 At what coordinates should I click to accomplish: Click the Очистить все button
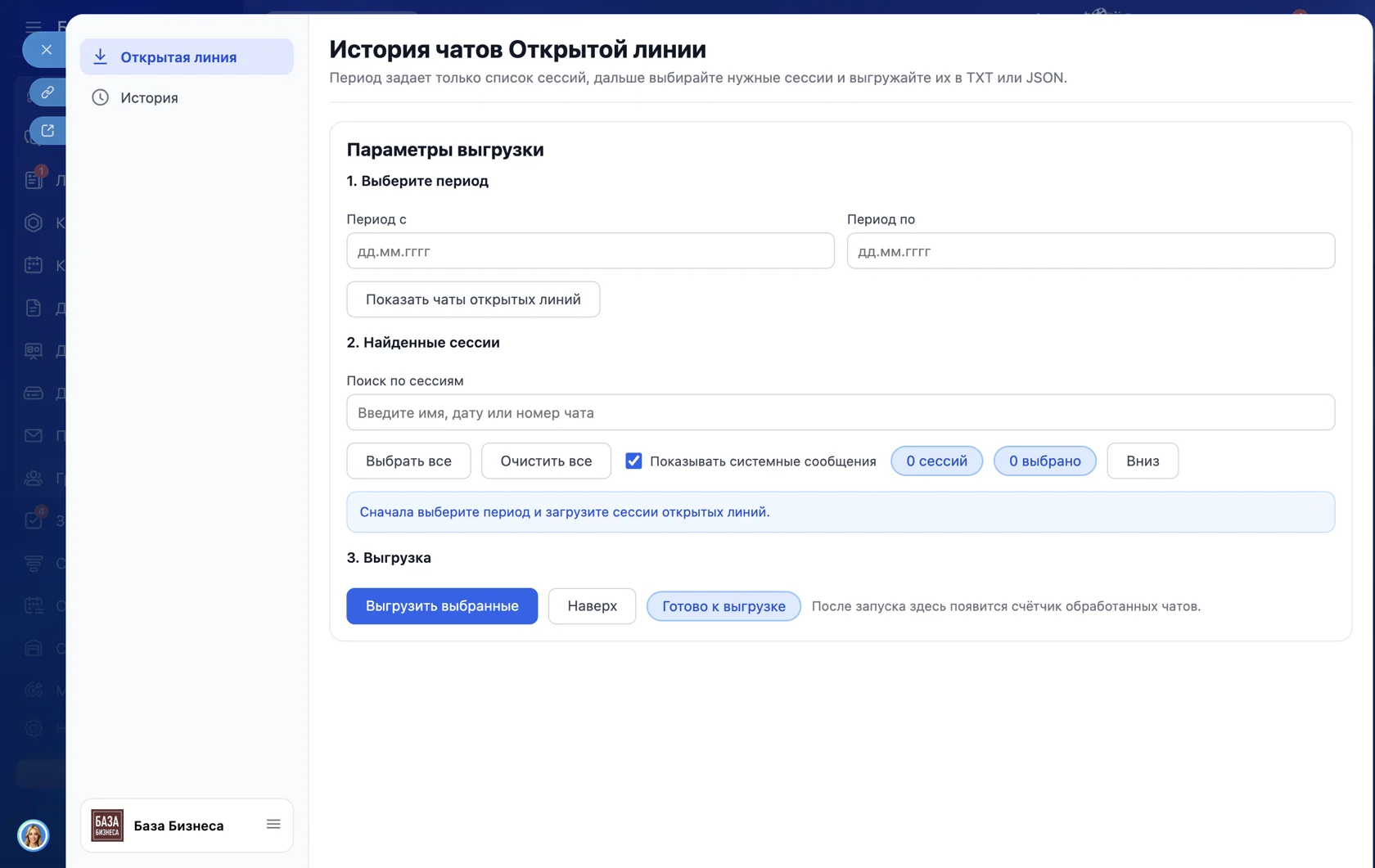pyautogui.click(x=546, y=461)
